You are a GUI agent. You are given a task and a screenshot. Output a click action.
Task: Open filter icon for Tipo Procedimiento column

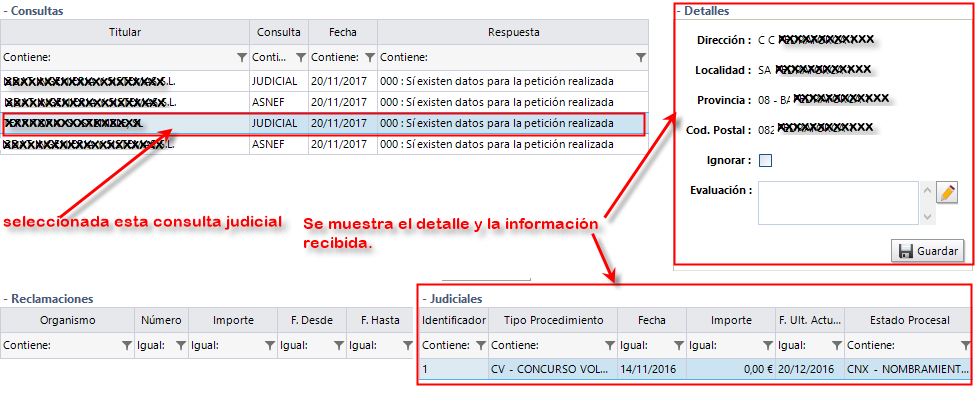pyautogui.click(x=609, y=345)
